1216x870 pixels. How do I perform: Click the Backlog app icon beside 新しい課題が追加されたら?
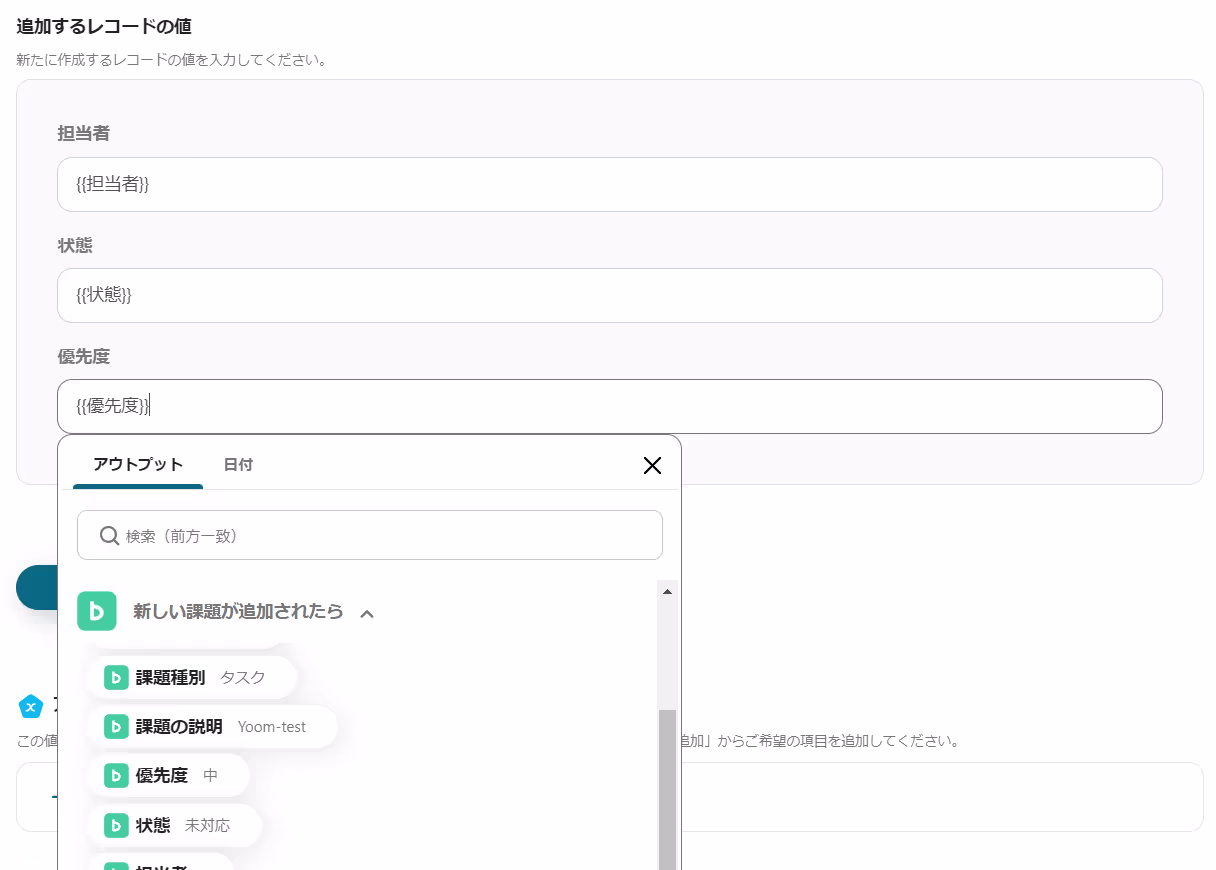point(97,611)
